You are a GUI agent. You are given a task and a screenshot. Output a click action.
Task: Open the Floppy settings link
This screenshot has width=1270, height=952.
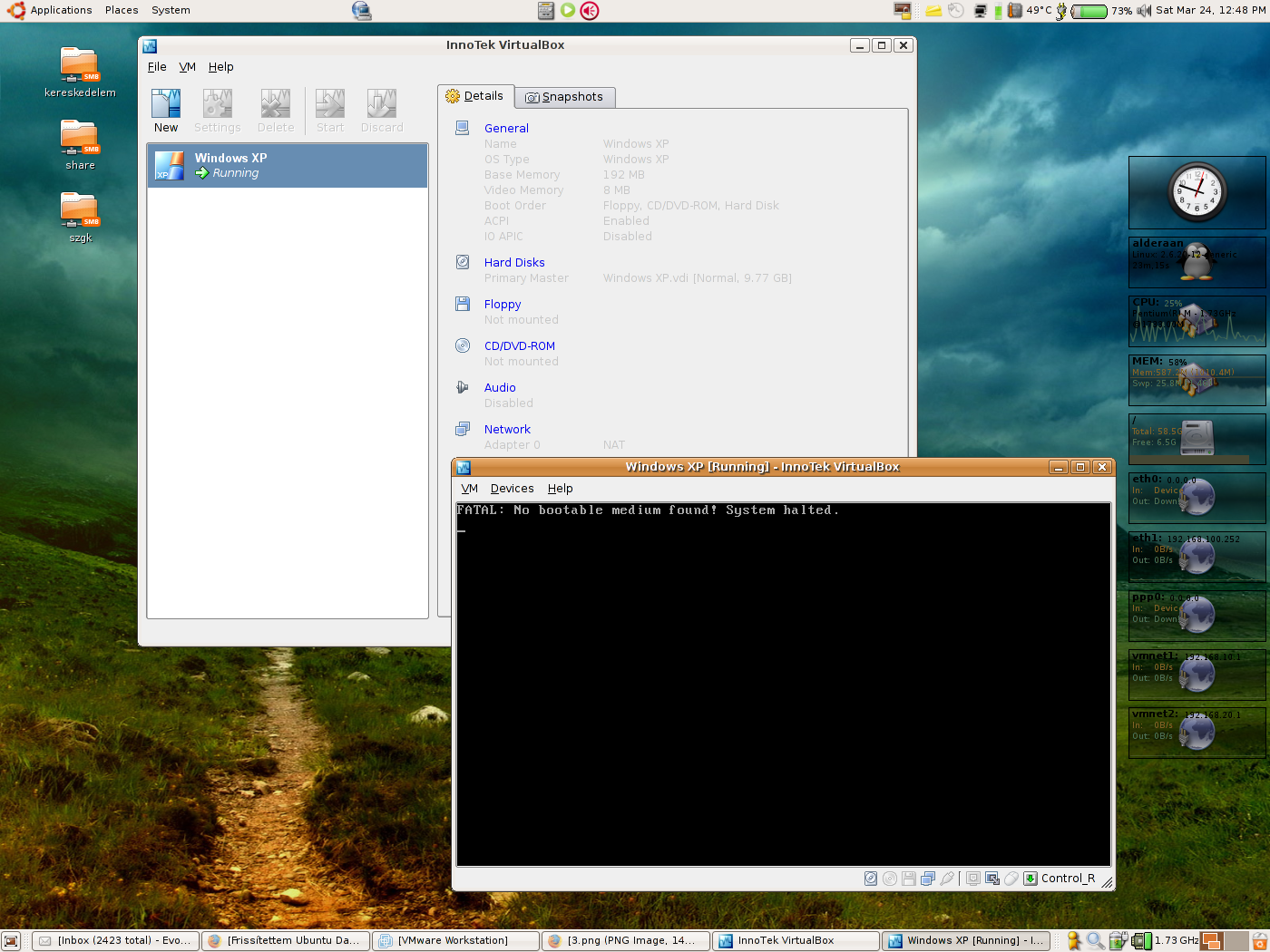click(503, 305)
